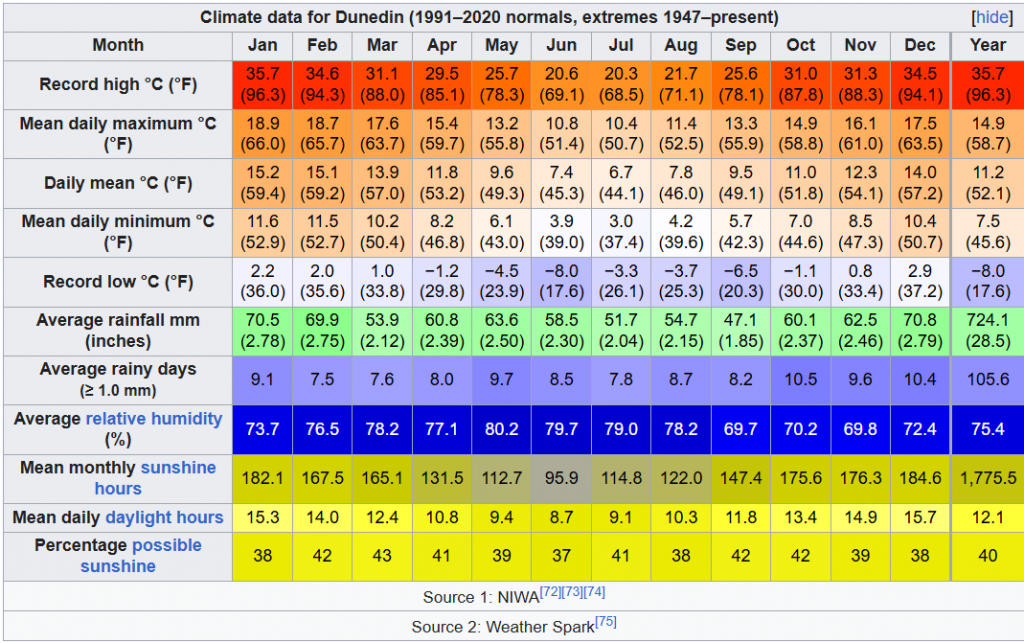Open the sunshine hours link
The width and height of the screenshot is (1024, 643).
click(155, 478)
